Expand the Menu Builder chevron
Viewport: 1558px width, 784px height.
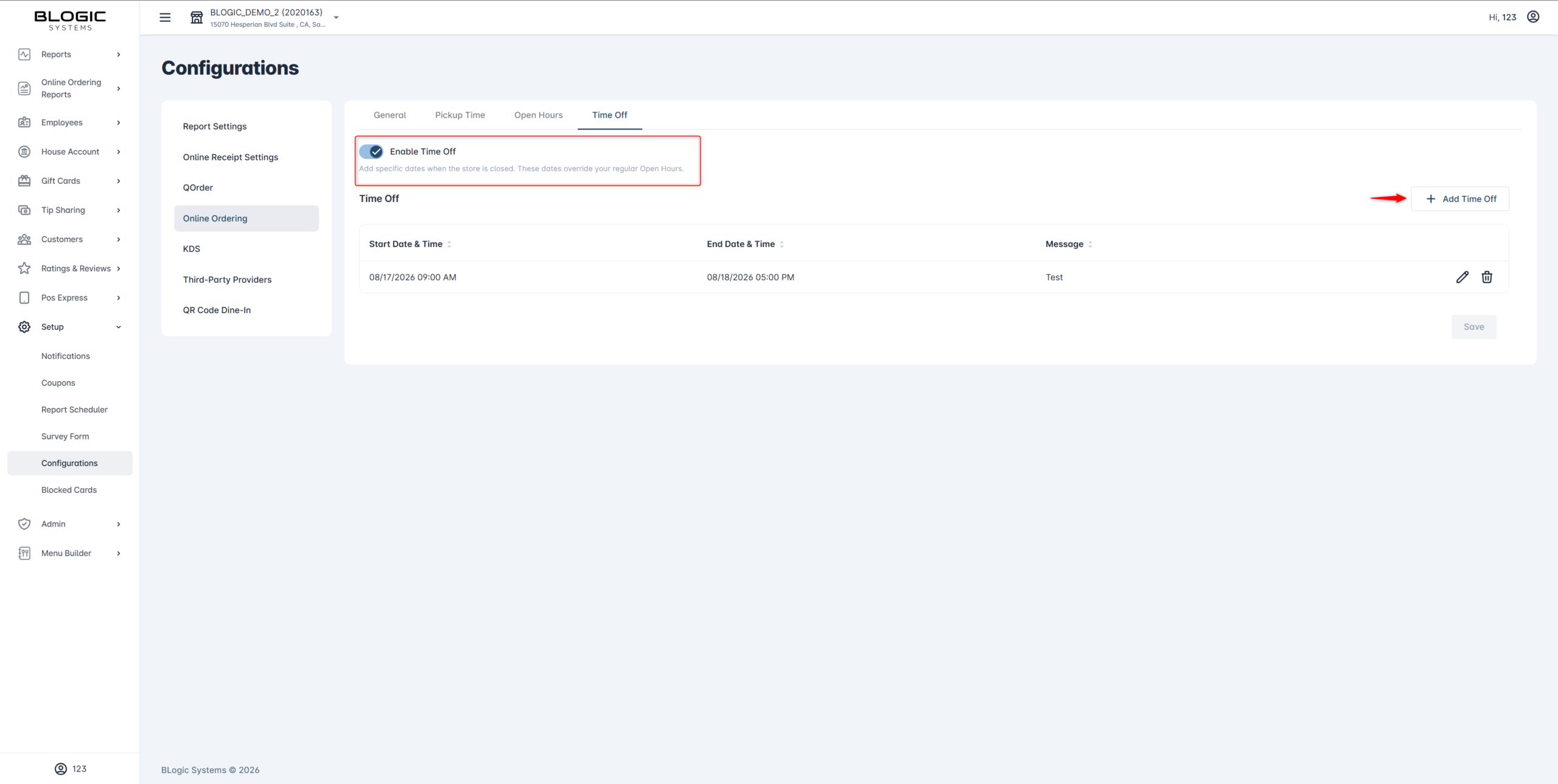[119, 553]
